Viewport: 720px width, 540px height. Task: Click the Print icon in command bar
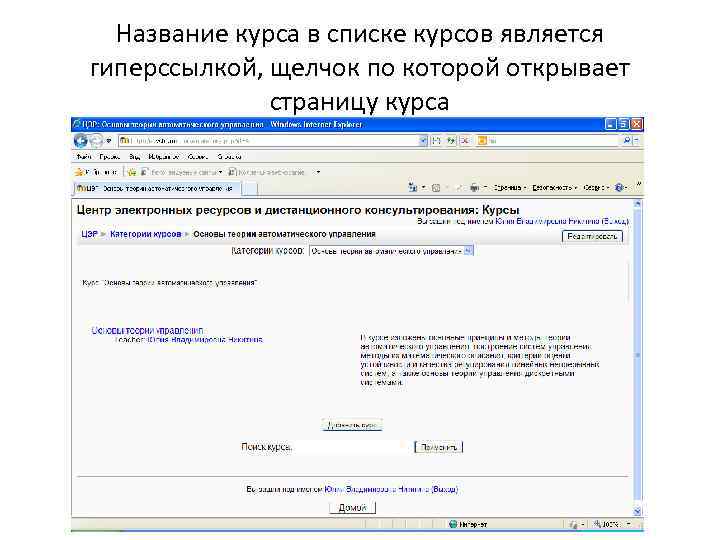475,187
